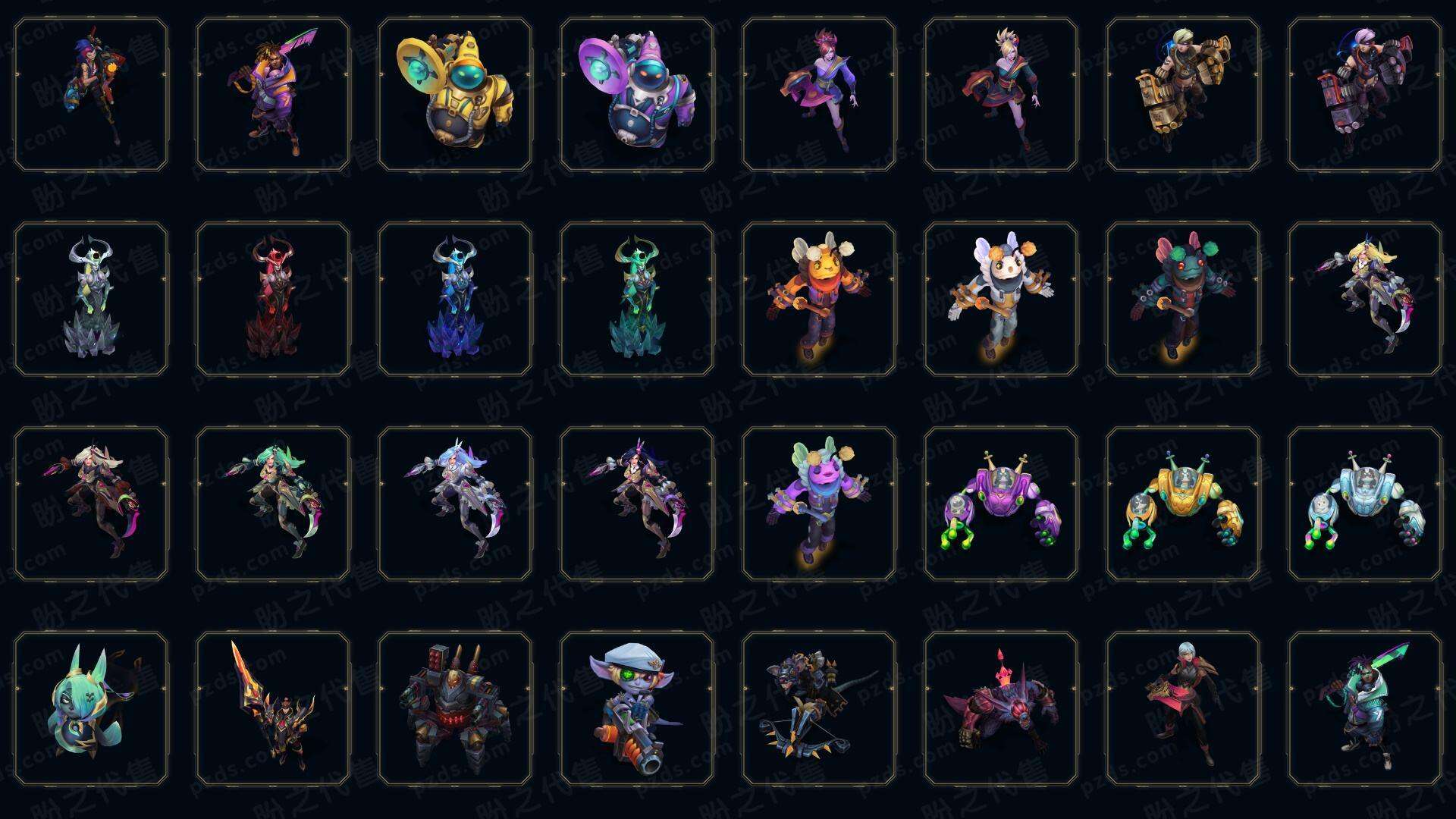Choose the silver Lissandra chroma tile
The width and height of the screenshot is (1456, 819).
tap(91, 299)
